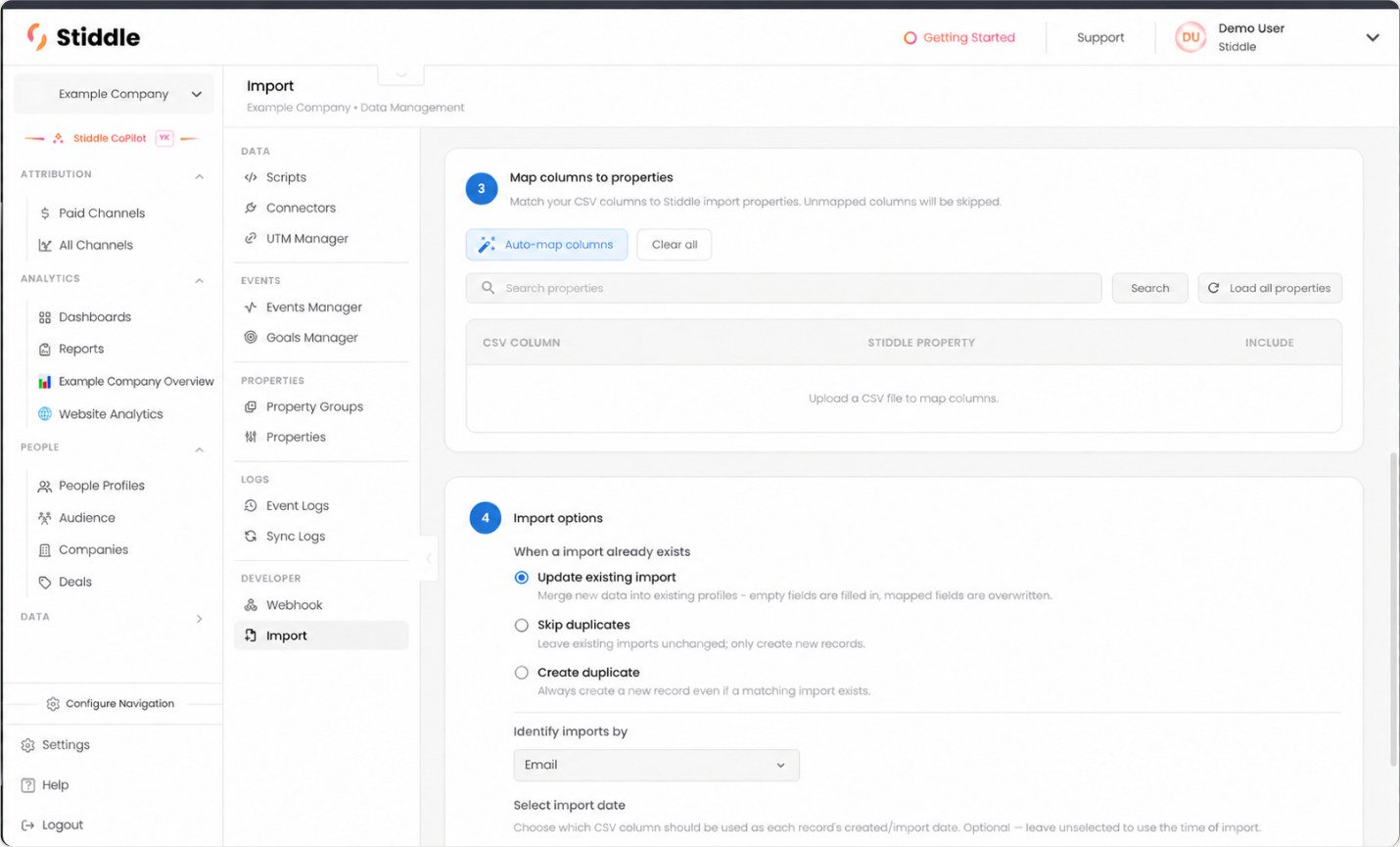Click the UTM Manager link icon
This screenshot has height=847, width=1400.
[251, 238]
